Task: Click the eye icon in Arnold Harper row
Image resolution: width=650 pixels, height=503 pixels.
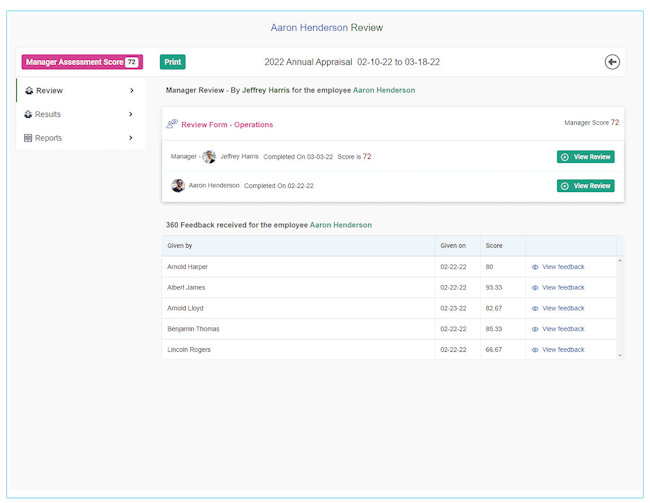Action: pos(535,267)
